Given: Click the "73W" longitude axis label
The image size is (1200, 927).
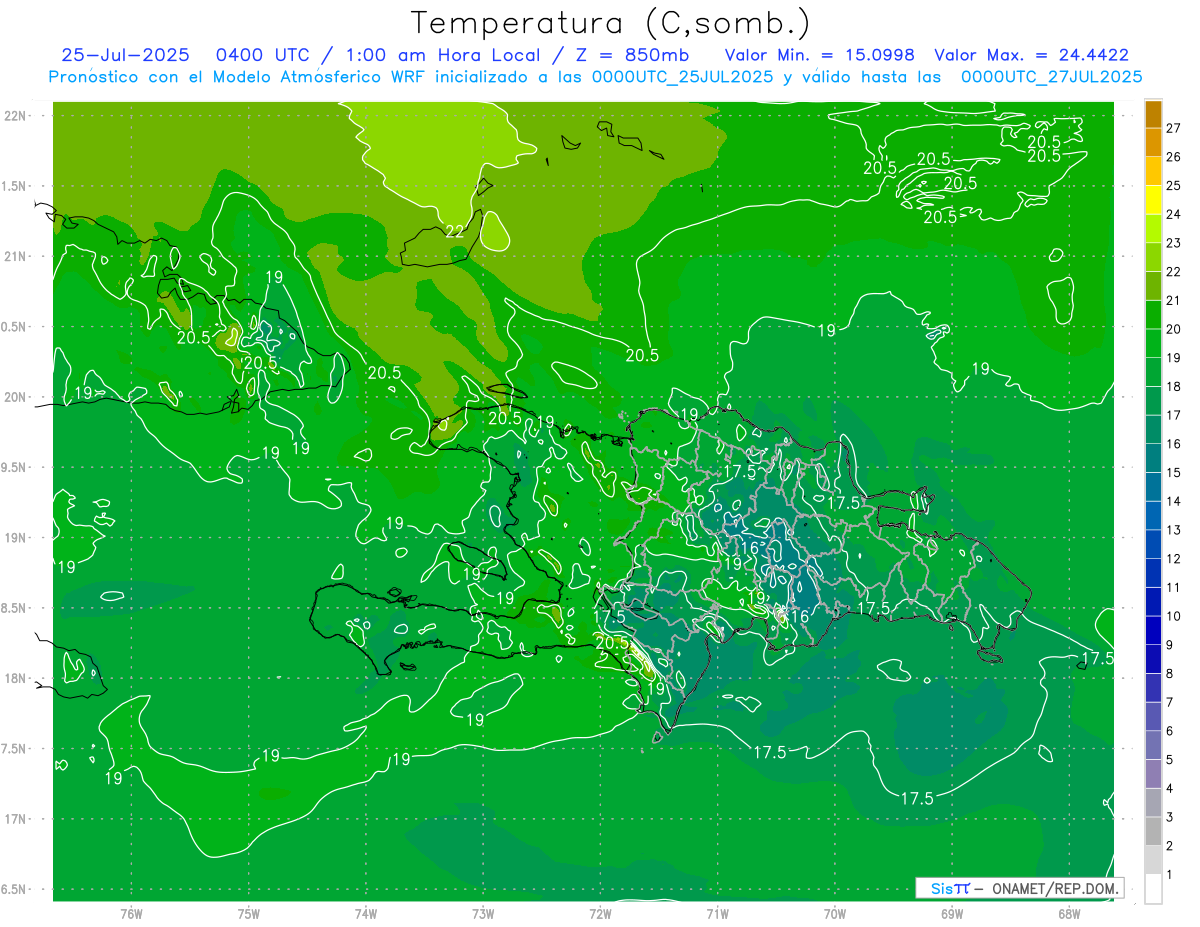Looking at the screenshot, I should (x=483, y=913).
